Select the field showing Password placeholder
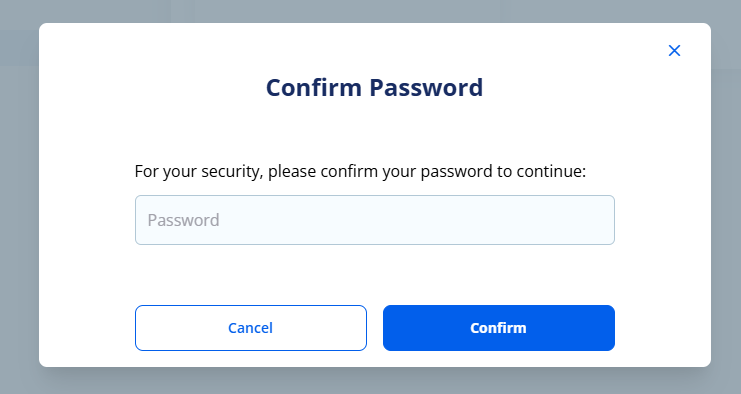The image size is (741, 394). click(375, 220)
